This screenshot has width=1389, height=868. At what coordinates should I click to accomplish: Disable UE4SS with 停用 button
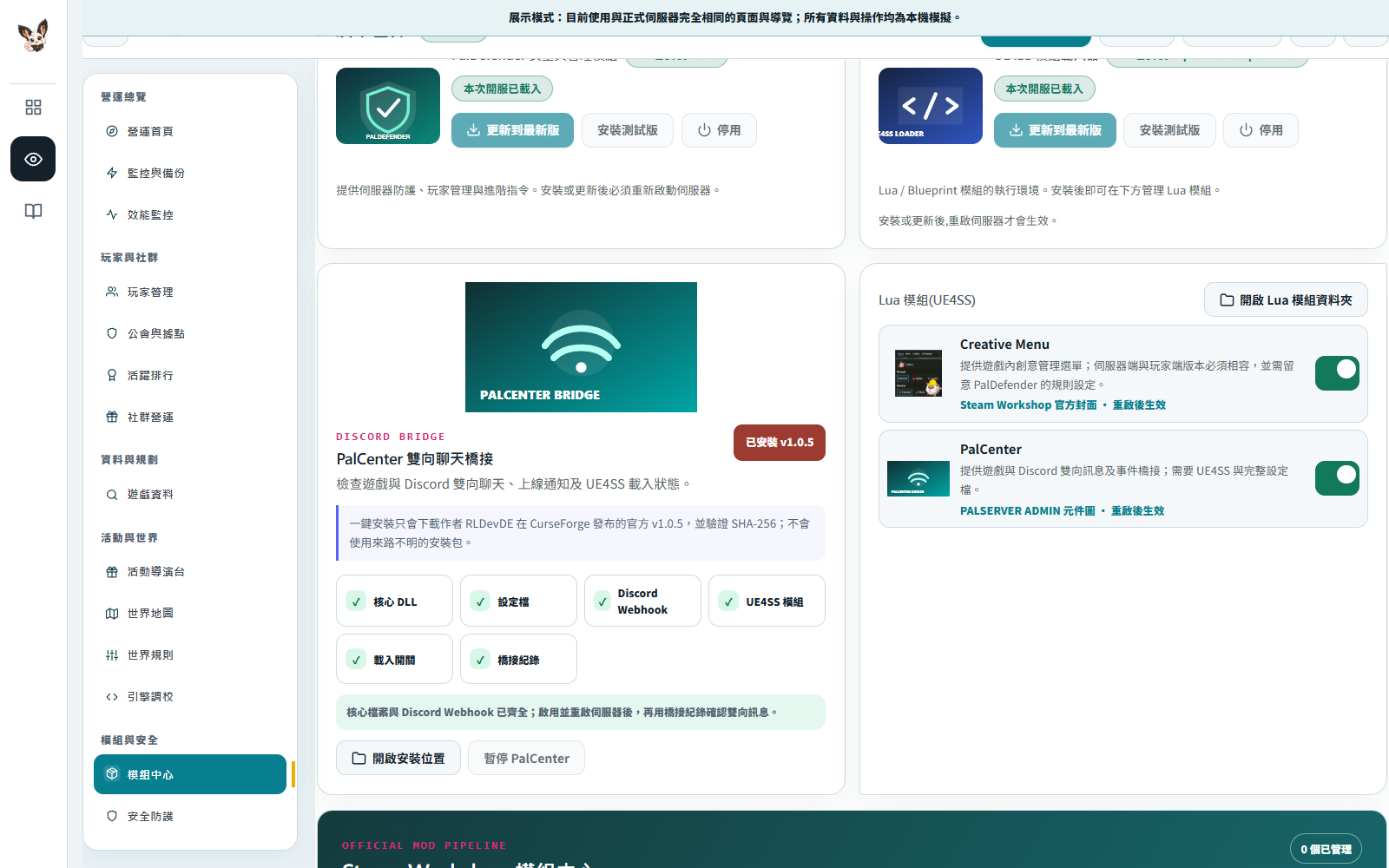[1261, 130]
